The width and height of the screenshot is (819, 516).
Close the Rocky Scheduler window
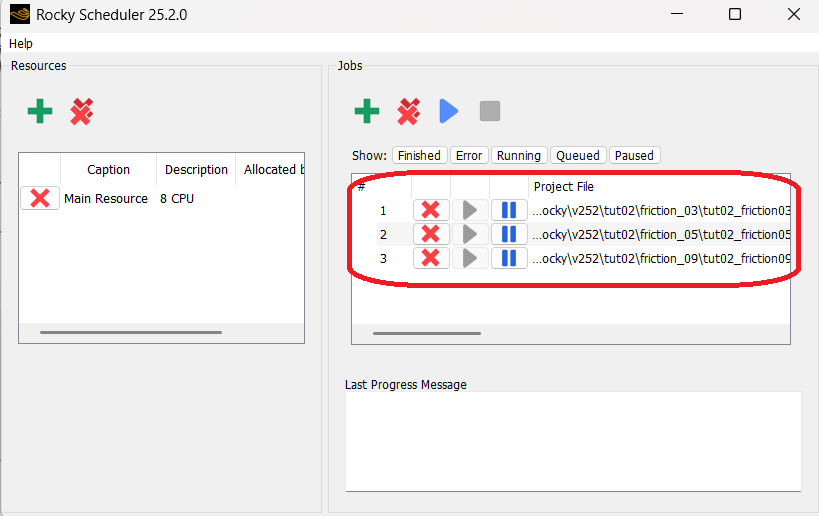(x=794, y=14)
